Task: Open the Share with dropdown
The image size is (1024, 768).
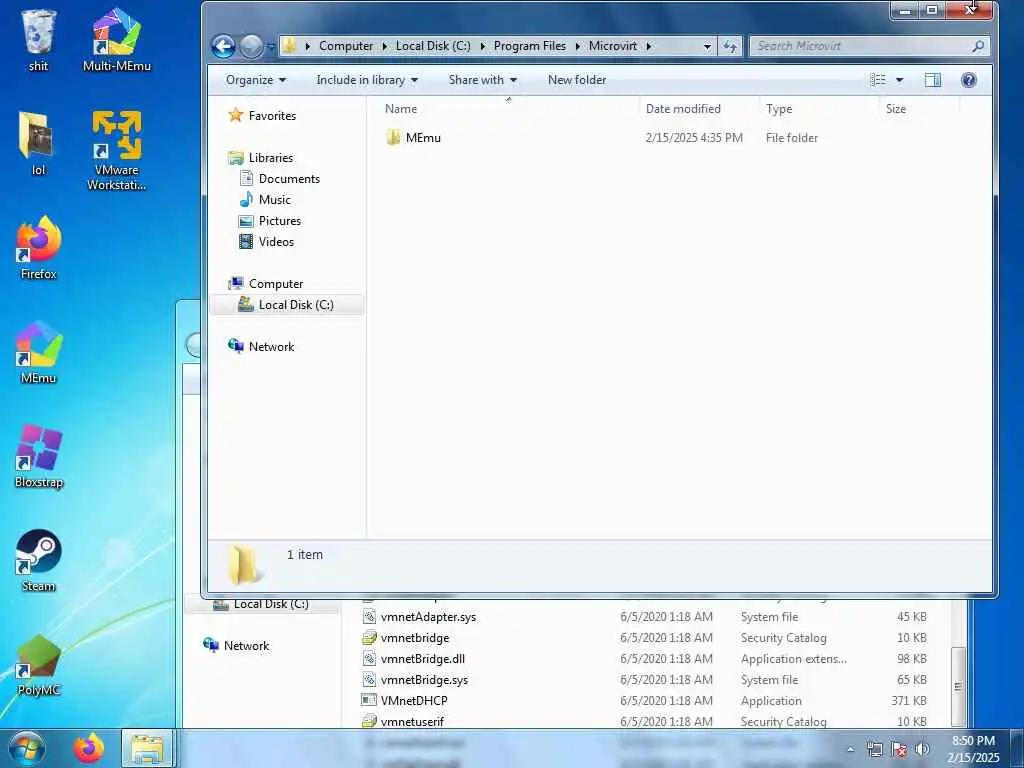Action: [x=483, y=80]
